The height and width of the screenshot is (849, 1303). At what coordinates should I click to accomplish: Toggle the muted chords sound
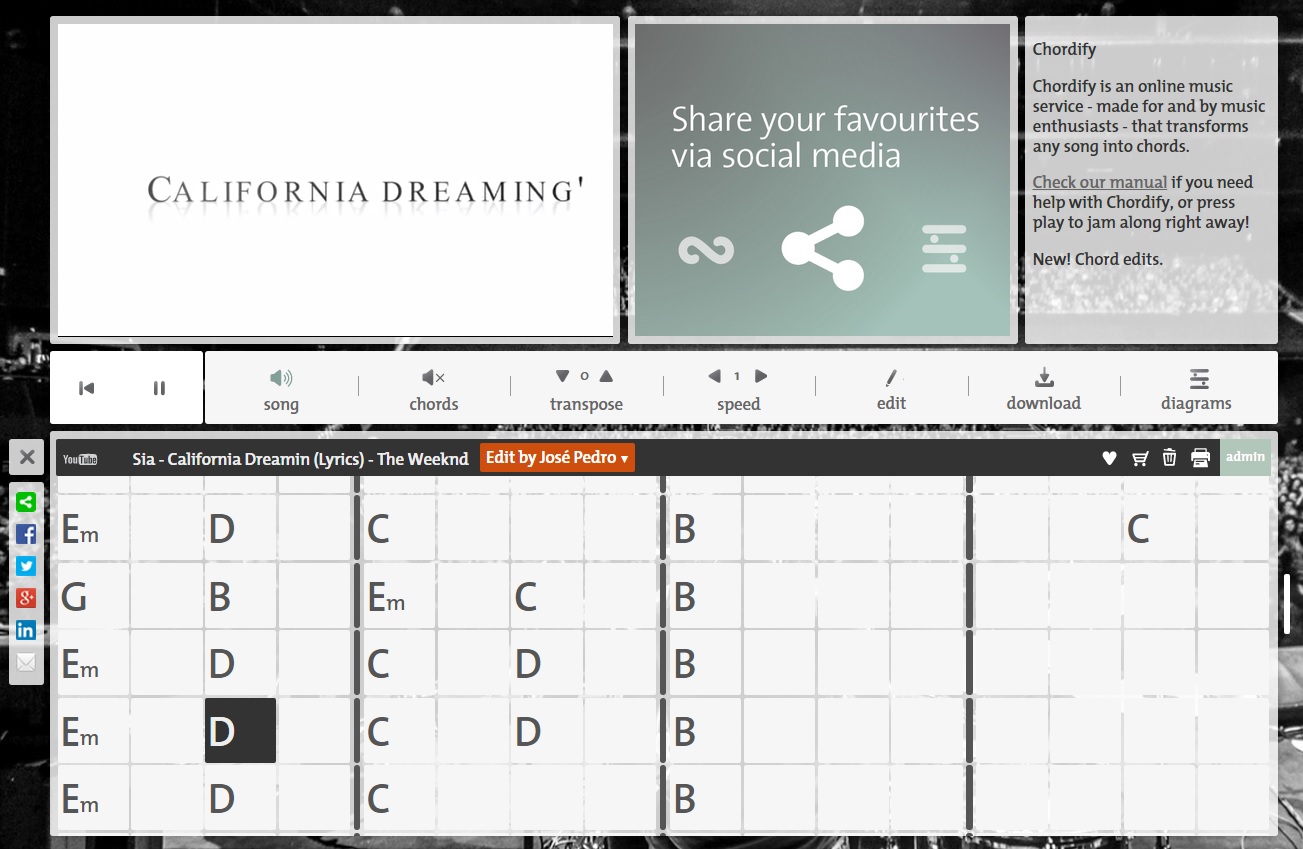[434, 378]
